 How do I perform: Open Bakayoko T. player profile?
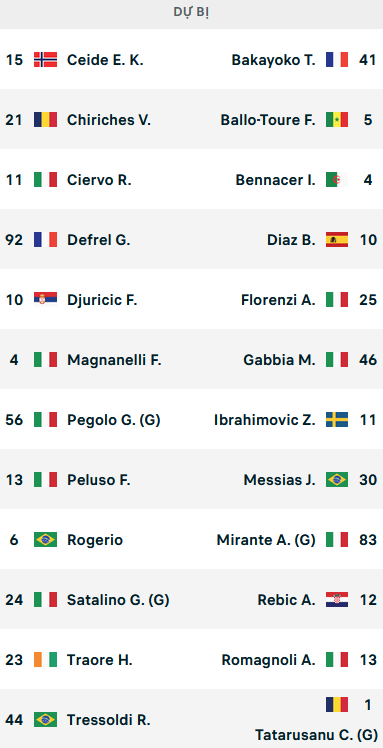tap(273, 60)
